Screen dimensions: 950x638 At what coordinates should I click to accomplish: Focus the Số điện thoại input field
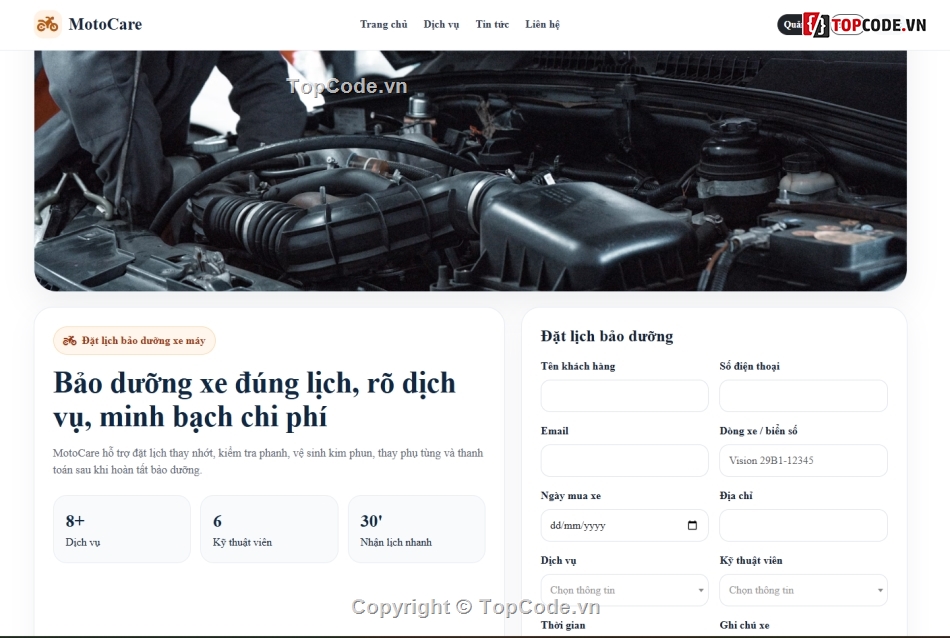803,396
